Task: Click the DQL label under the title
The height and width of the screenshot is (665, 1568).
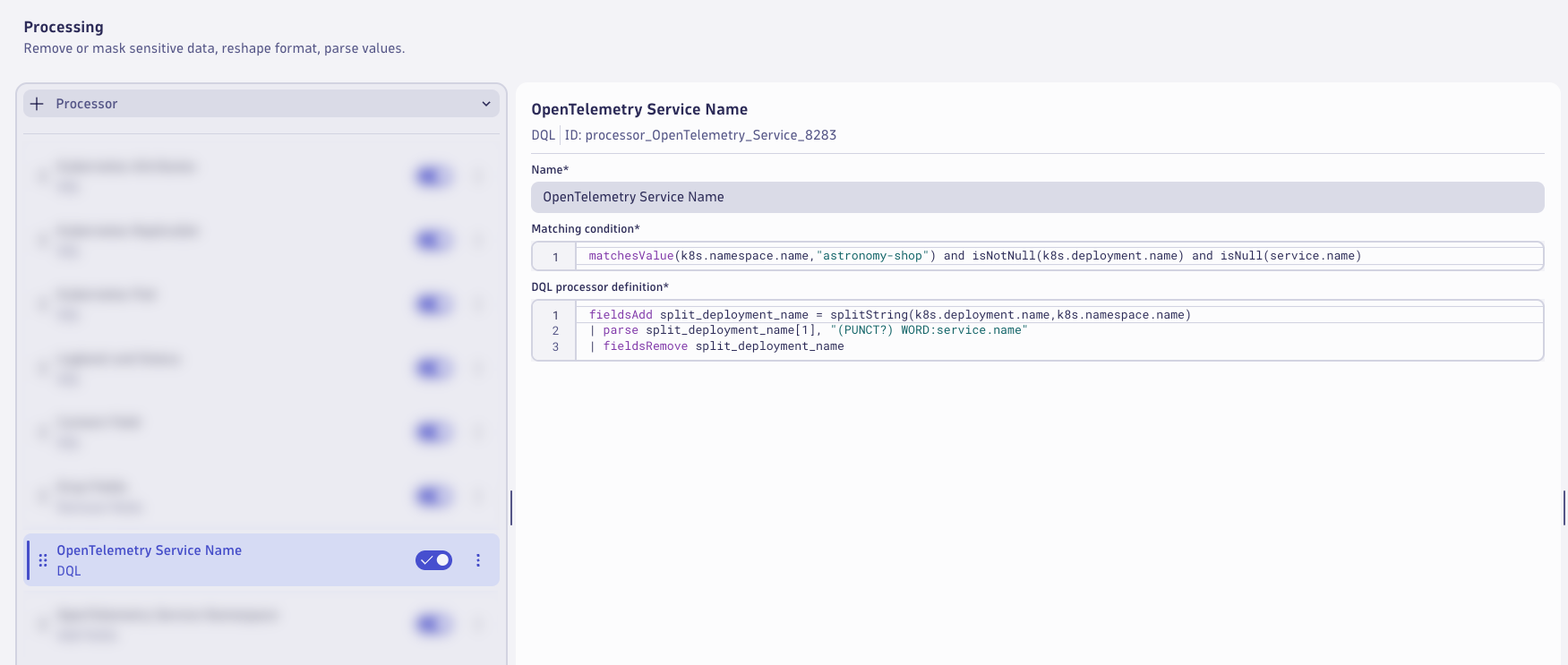Action: (x=544, y=135)
